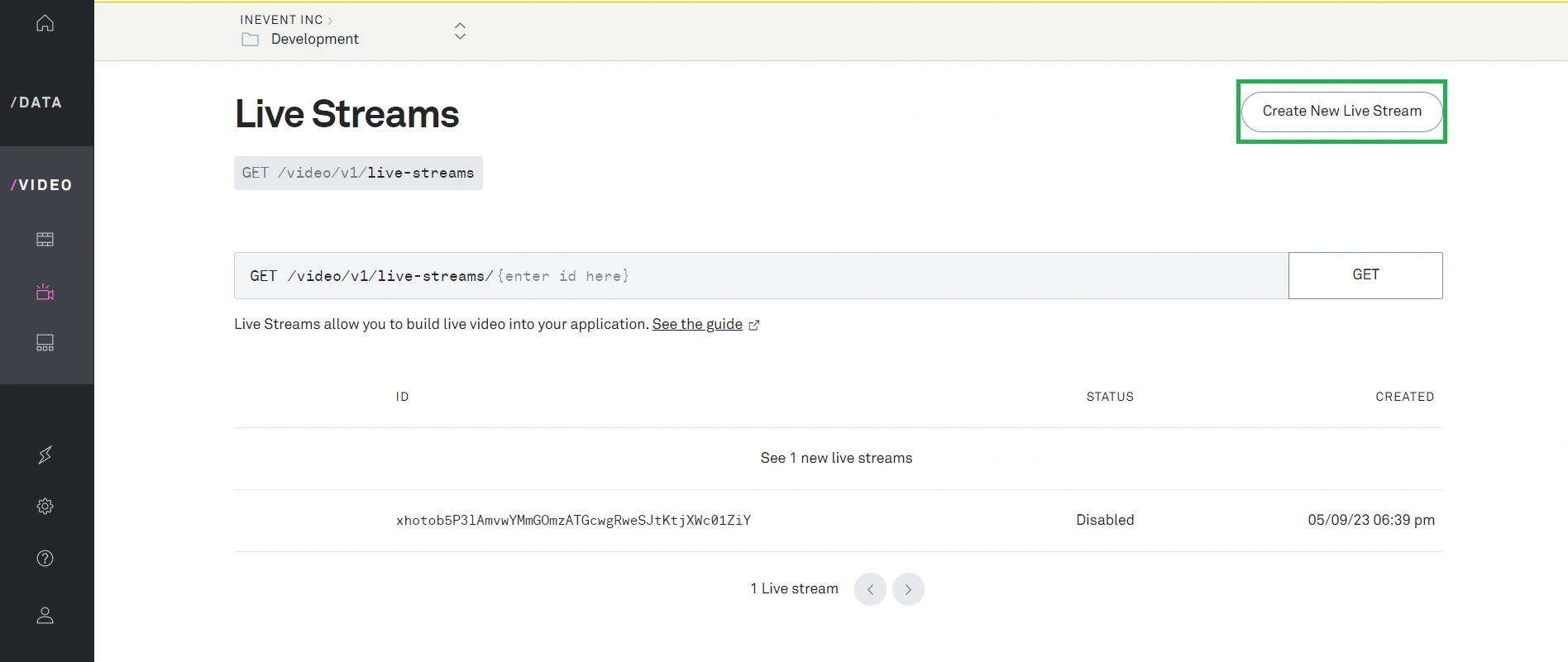Go to the home dashboard icon
This screenshot has width=1568, height=662.
tap(45, 23)
